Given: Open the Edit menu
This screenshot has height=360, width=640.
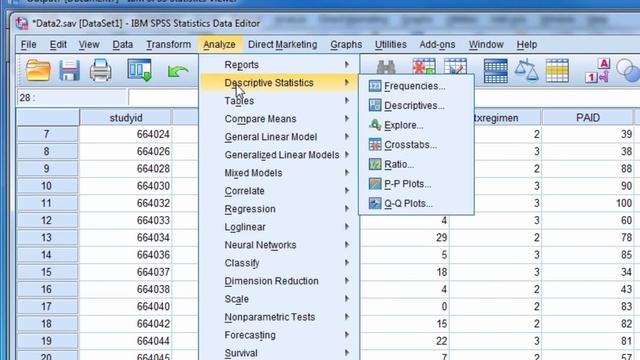Looking at the screenshot, I should pyautogui.click(x=58, y=44).
